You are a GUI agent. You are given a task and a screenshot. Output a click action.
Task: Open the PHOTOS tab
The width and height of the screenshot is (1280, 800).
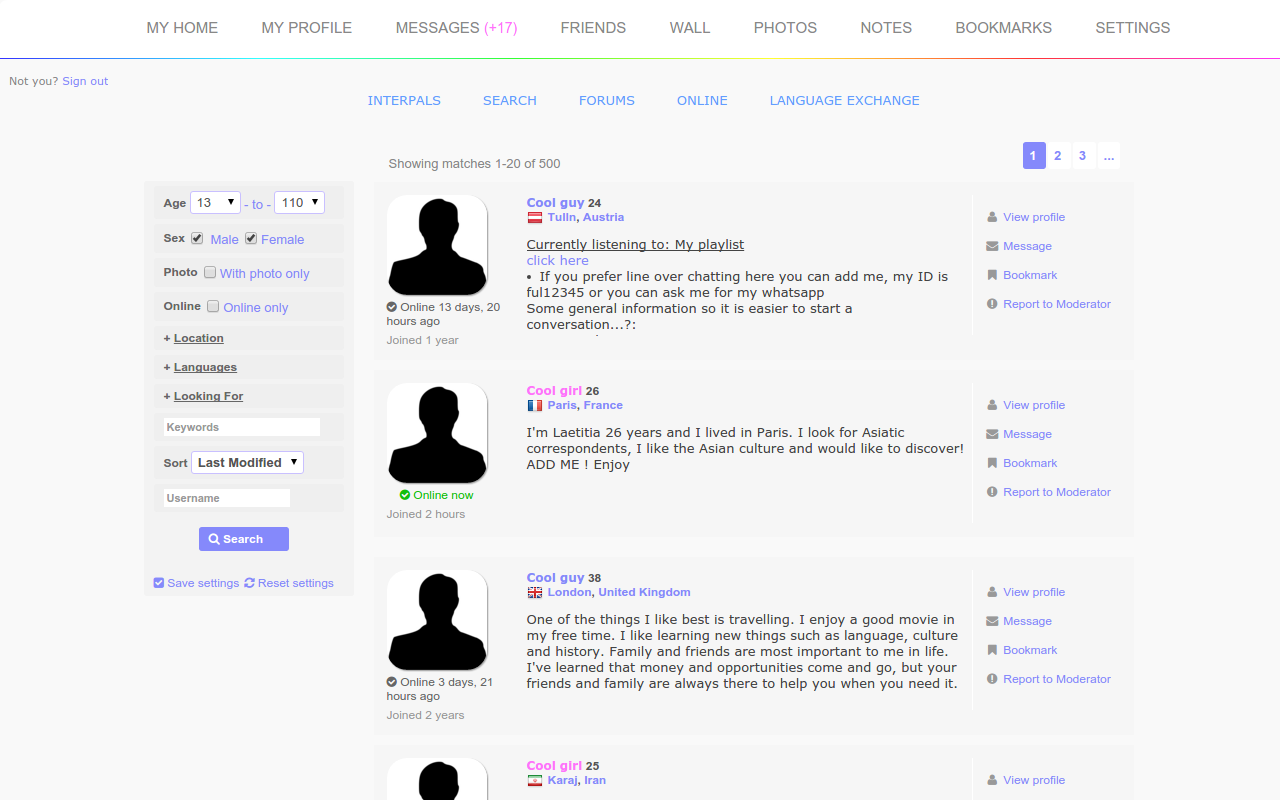[785, 28]
